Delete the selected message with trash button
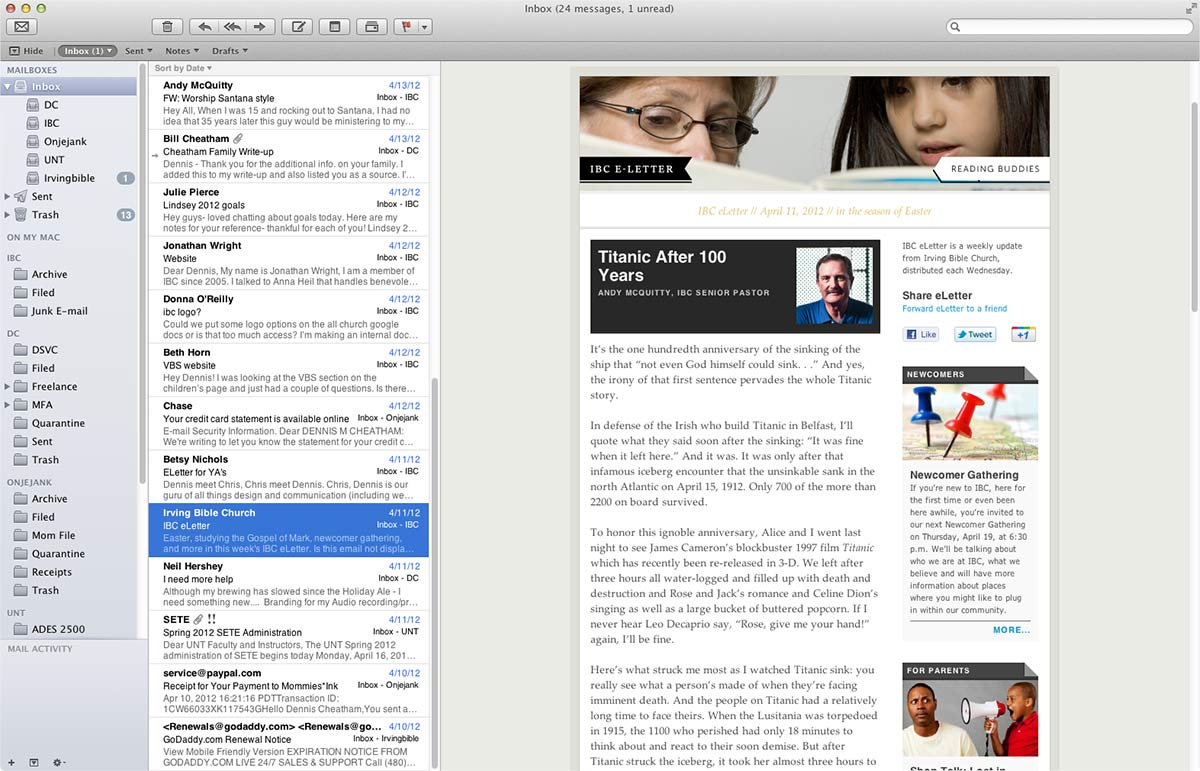1200x771 pixels. tap(167, 27)
